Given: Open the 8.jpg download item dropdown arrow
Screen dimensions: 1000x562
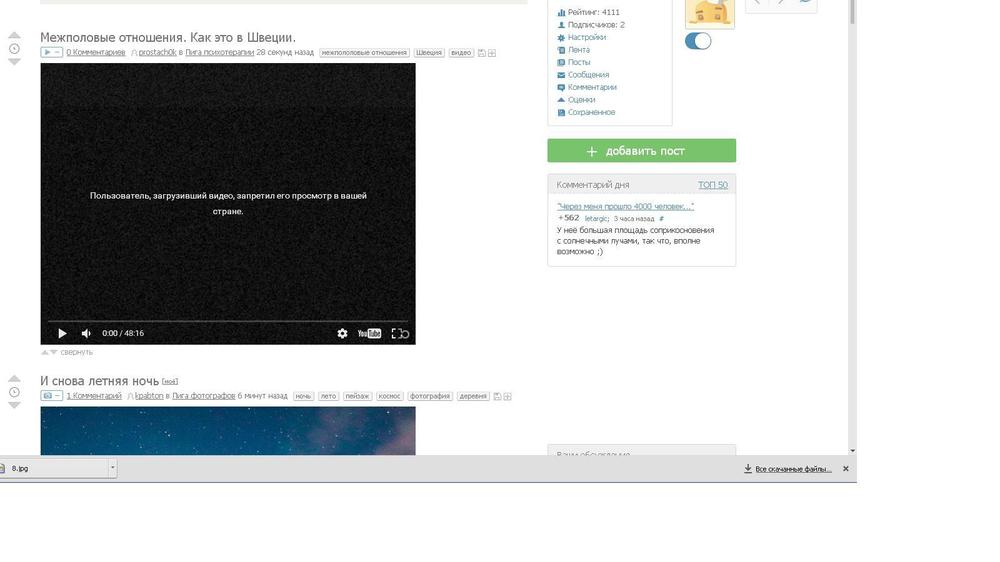Looking at the screenshot, I should pyautogui.click(x=112, y=467).
